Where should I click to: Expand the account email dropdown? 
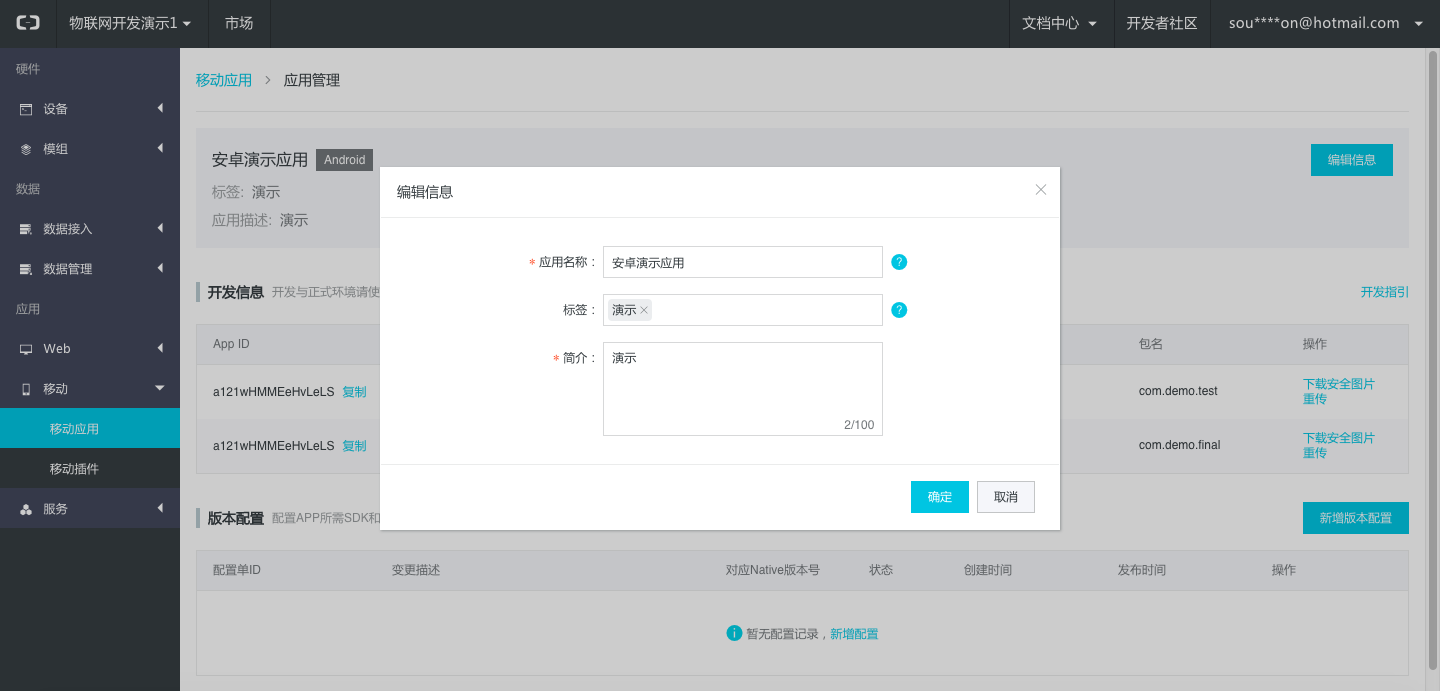1325,23
